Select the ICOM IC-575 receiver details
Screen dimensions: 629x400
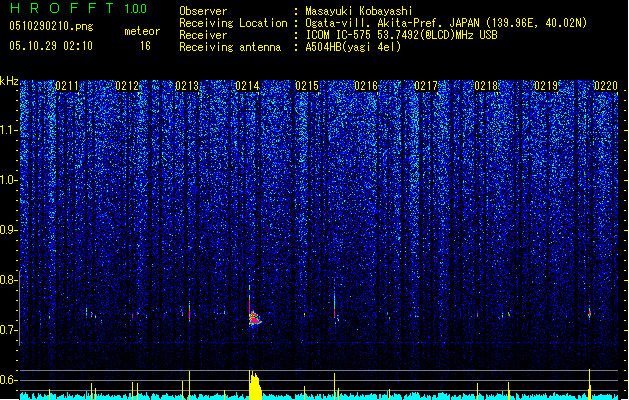click(x=401, y=35)
